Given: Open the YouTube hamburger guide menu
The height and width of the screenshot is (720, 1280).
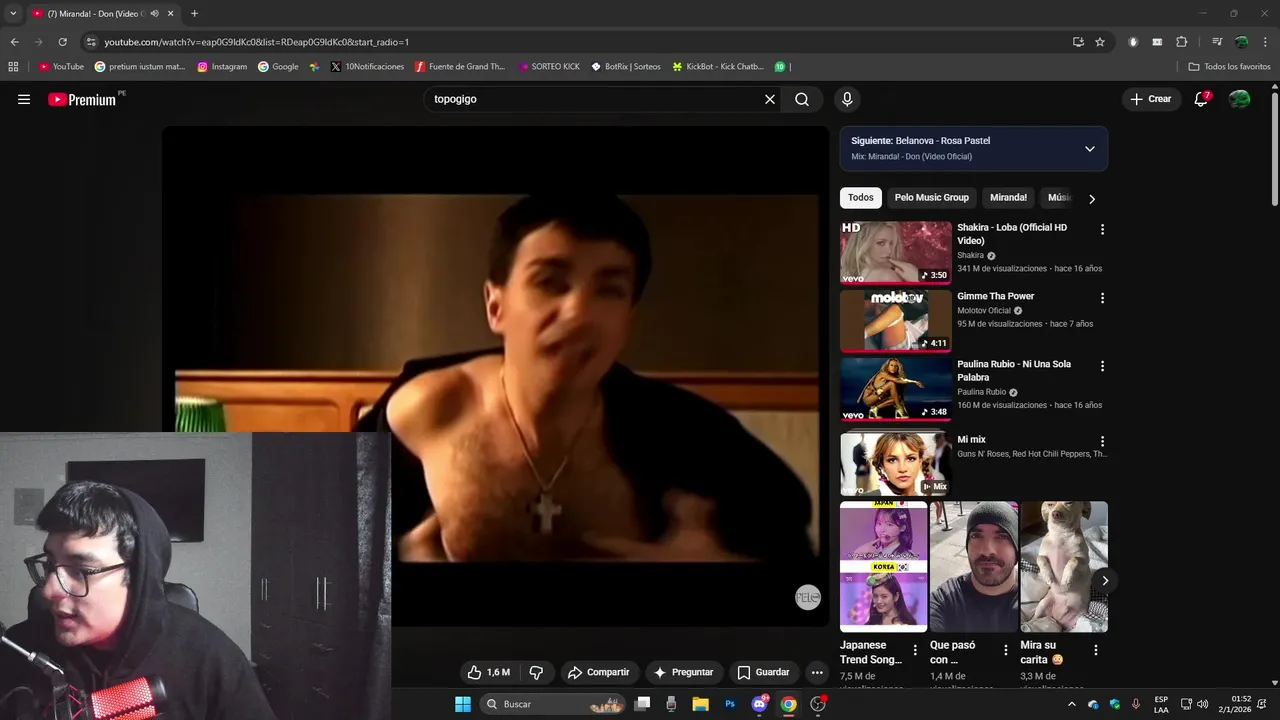Looking at the screenshot, I should pyautogui.click(x=24, y=99).
